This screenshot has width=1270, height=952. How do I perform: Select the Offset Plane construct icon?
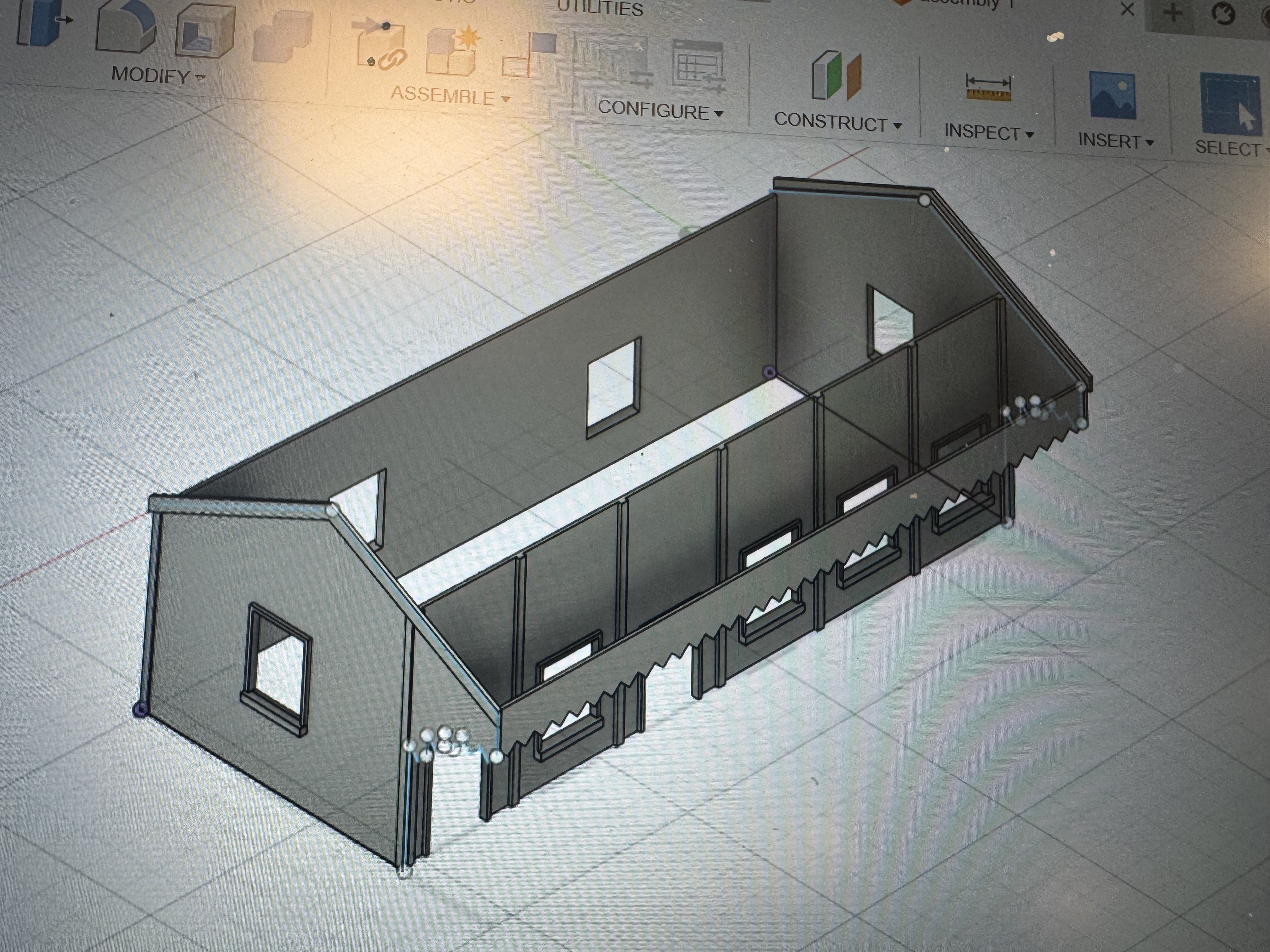[837, 76]
